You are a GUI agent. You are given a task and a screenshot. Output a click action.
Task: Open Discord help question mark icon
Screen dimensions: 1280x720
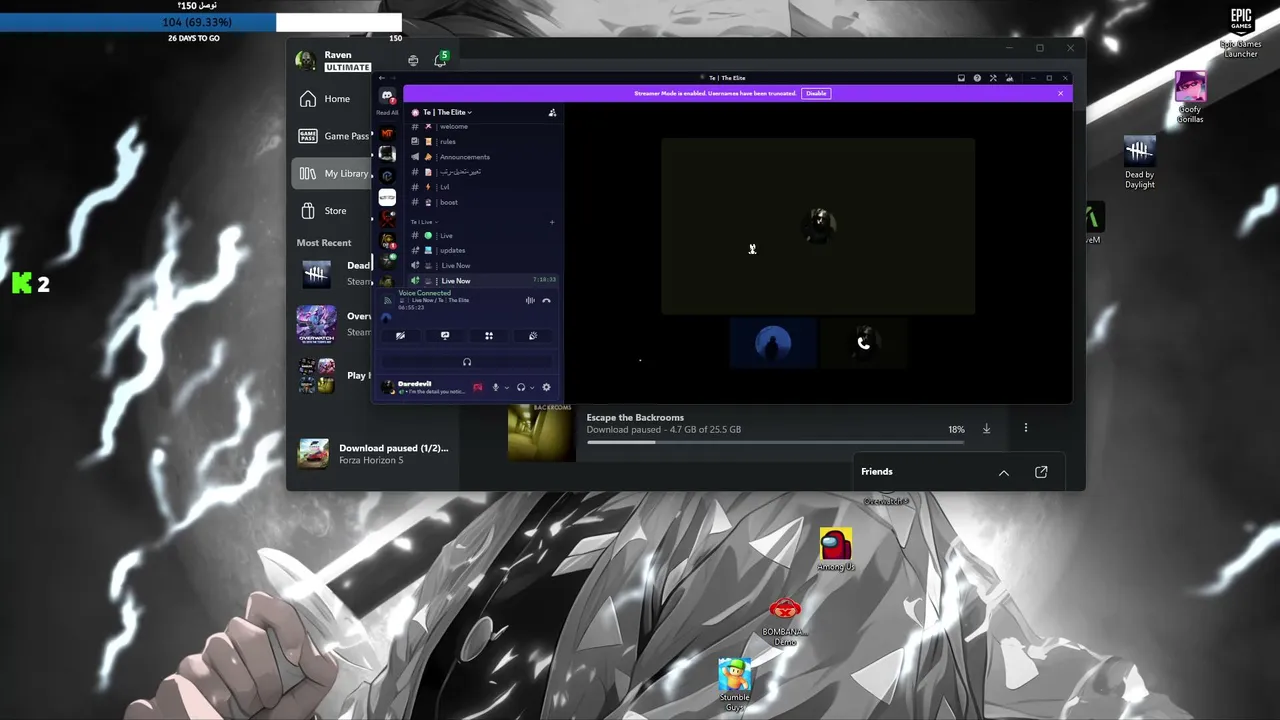[x=977, y=78]
